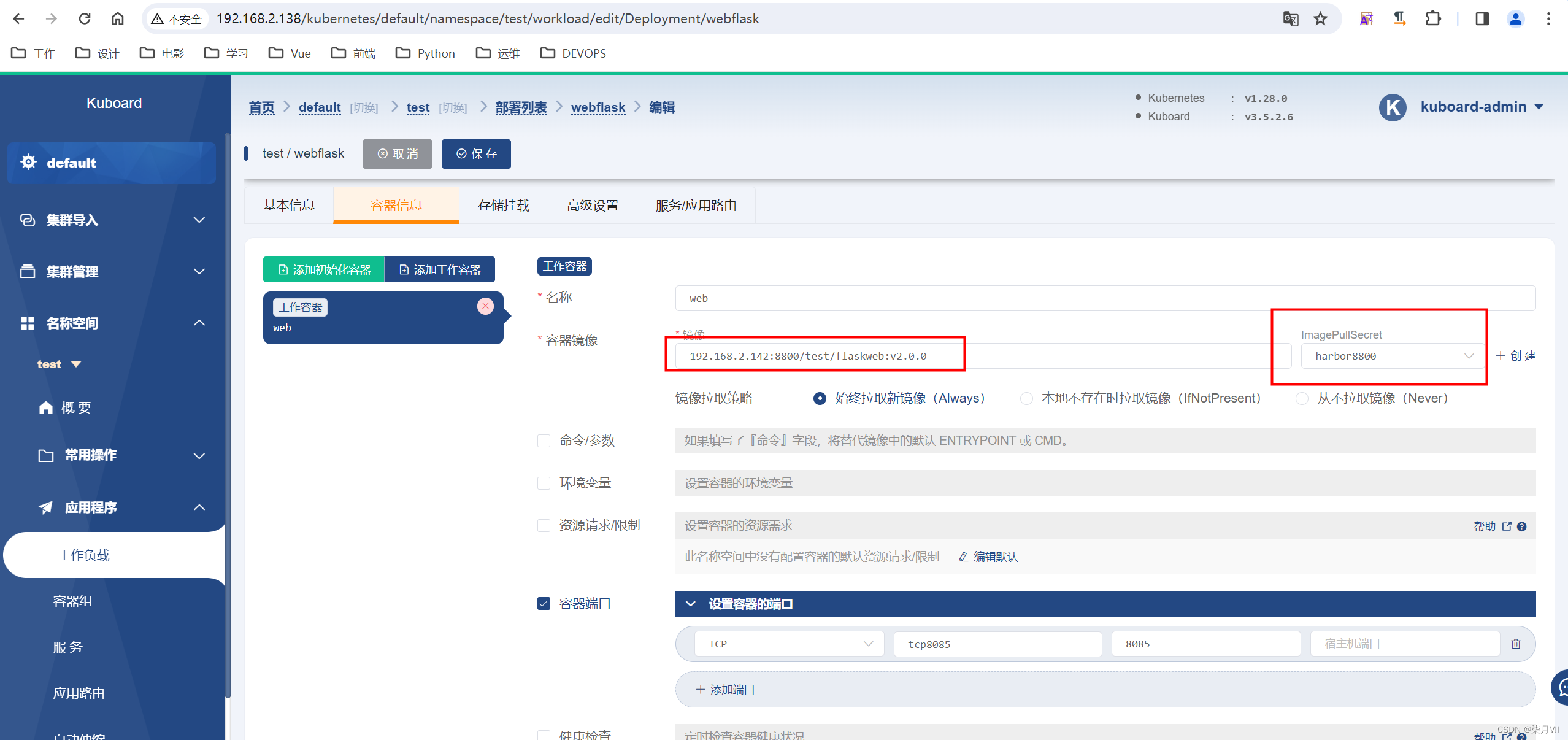Open the ImagePullSecret harbor8800 dropdown
The width and height of the screenshot is (1568, 740).
point(1391,356)
